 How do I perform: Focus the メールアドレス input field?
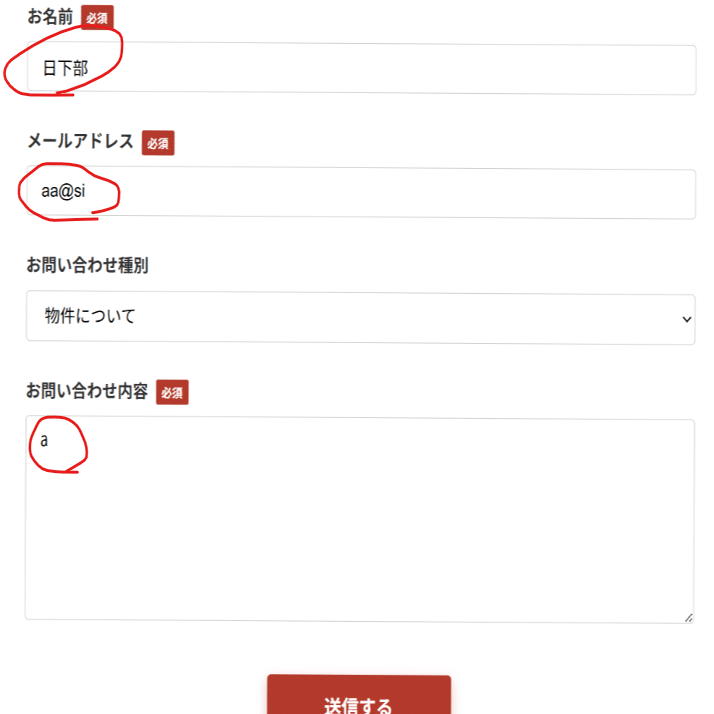[x=361, y=193]
